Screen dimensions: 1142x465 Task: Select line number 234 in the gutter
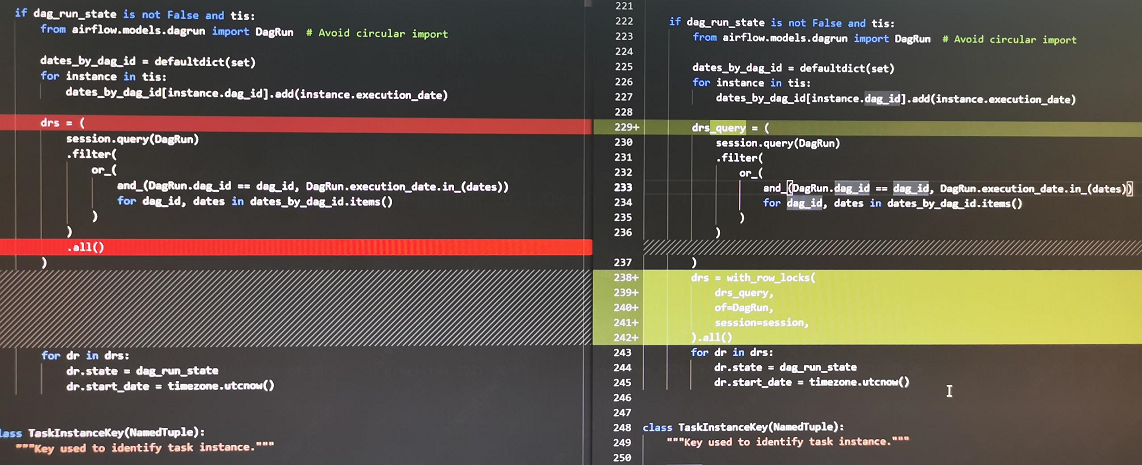tap(624, 203)
